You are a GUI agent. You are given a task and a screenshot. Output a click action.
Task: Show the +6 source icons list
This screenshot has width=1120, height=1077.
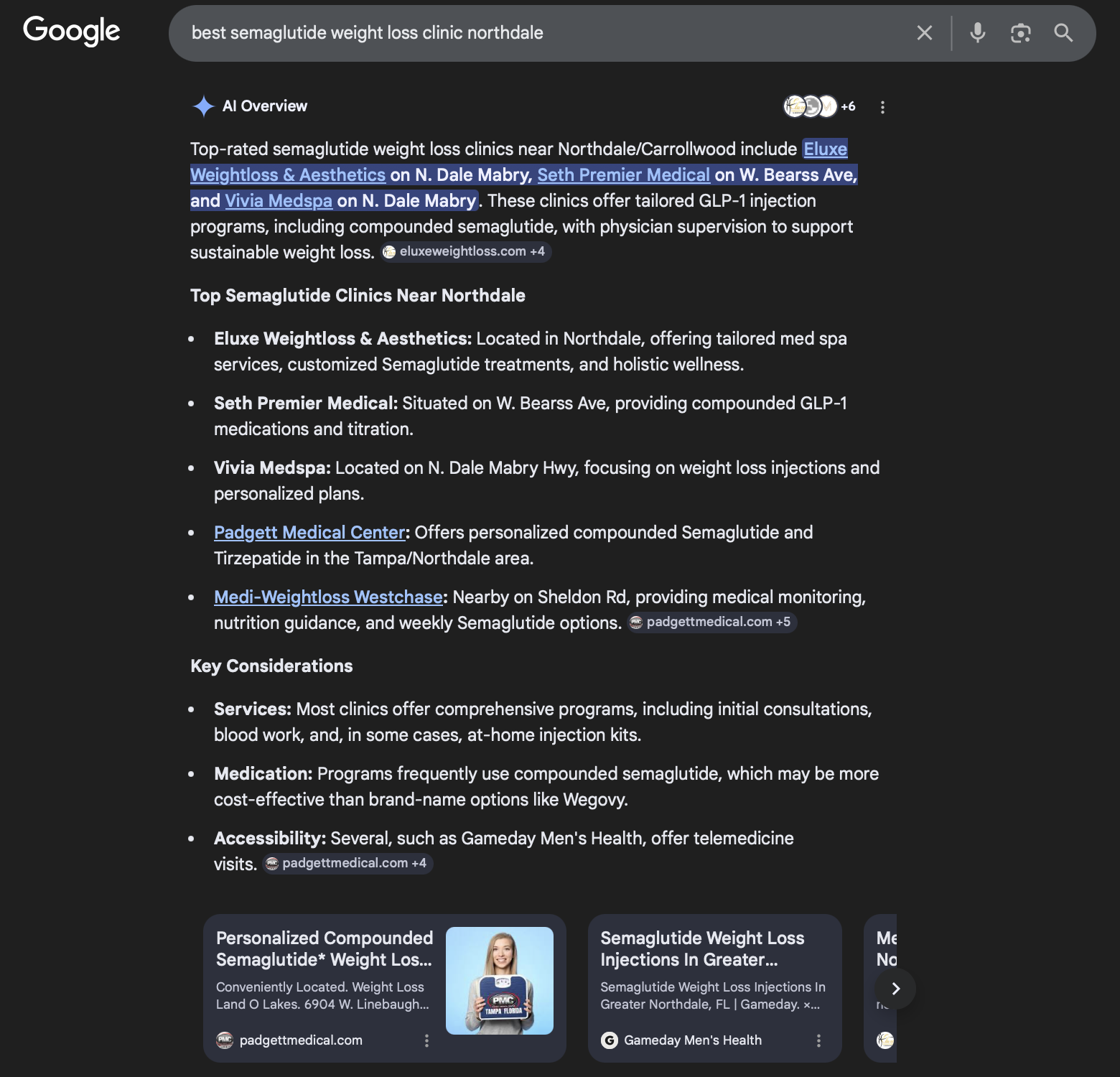pos(819,106)
